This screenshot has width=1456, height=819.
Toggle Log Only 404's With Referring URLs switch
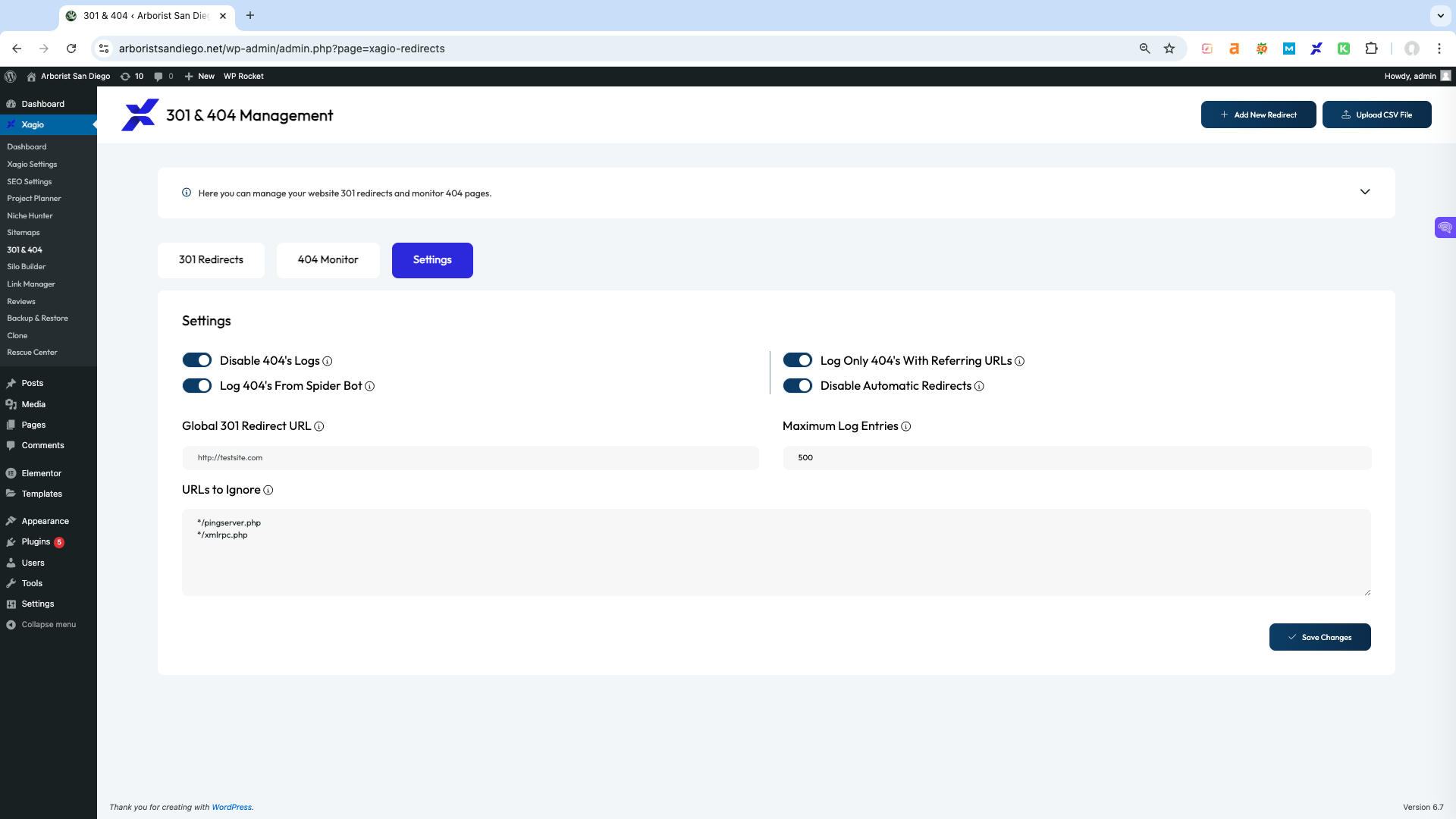(x=798, y=361)
